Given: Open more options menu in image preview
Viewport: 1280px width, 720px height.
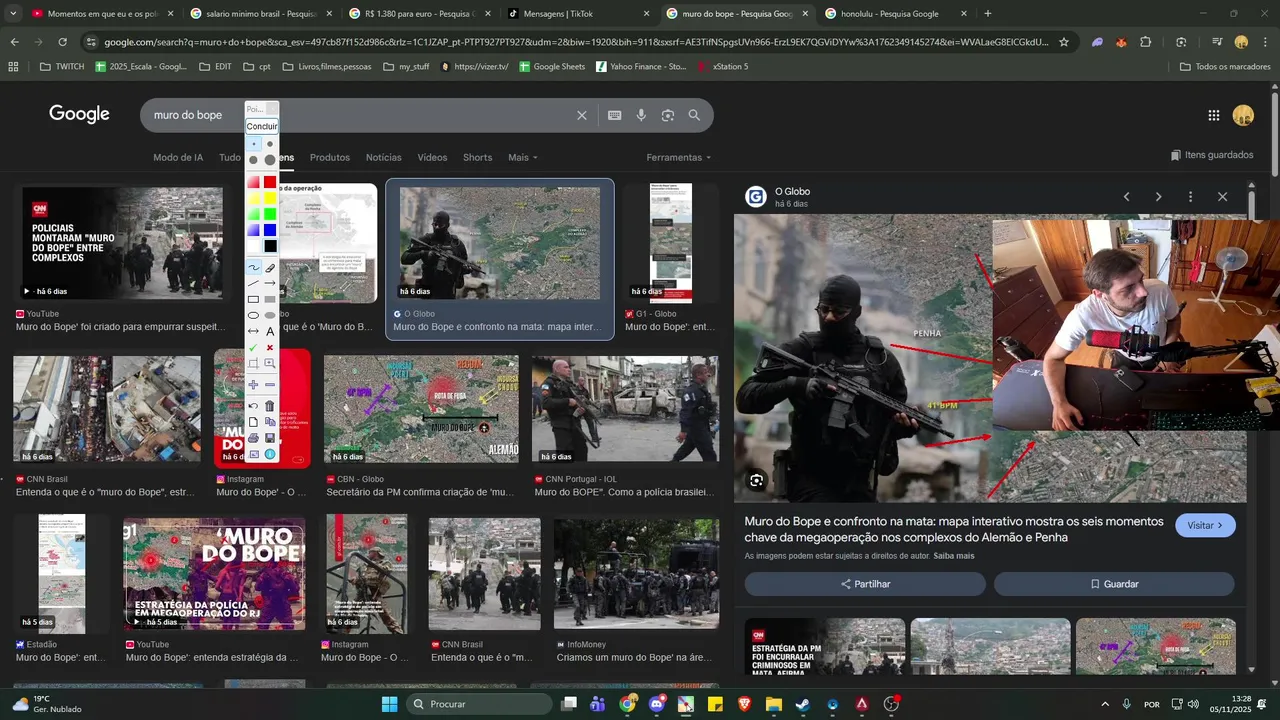Looking at the screenshot, I should [1190, 197].
